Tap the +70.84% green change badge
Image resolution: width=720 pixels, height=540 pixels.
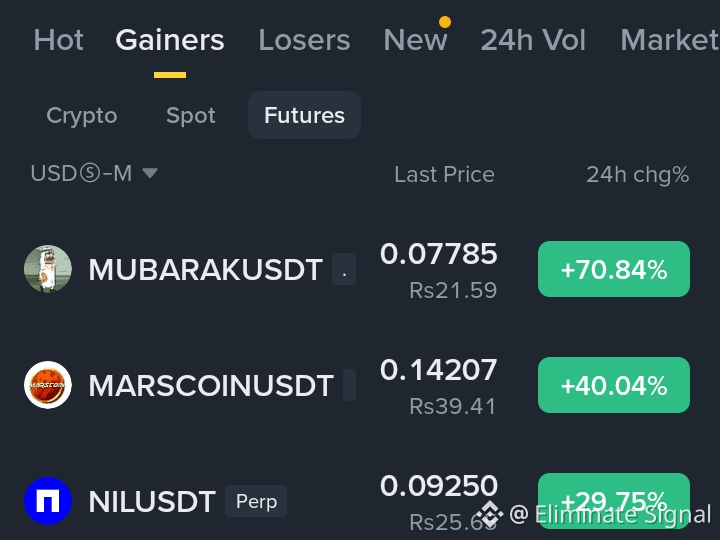click(x=614, y=269)
